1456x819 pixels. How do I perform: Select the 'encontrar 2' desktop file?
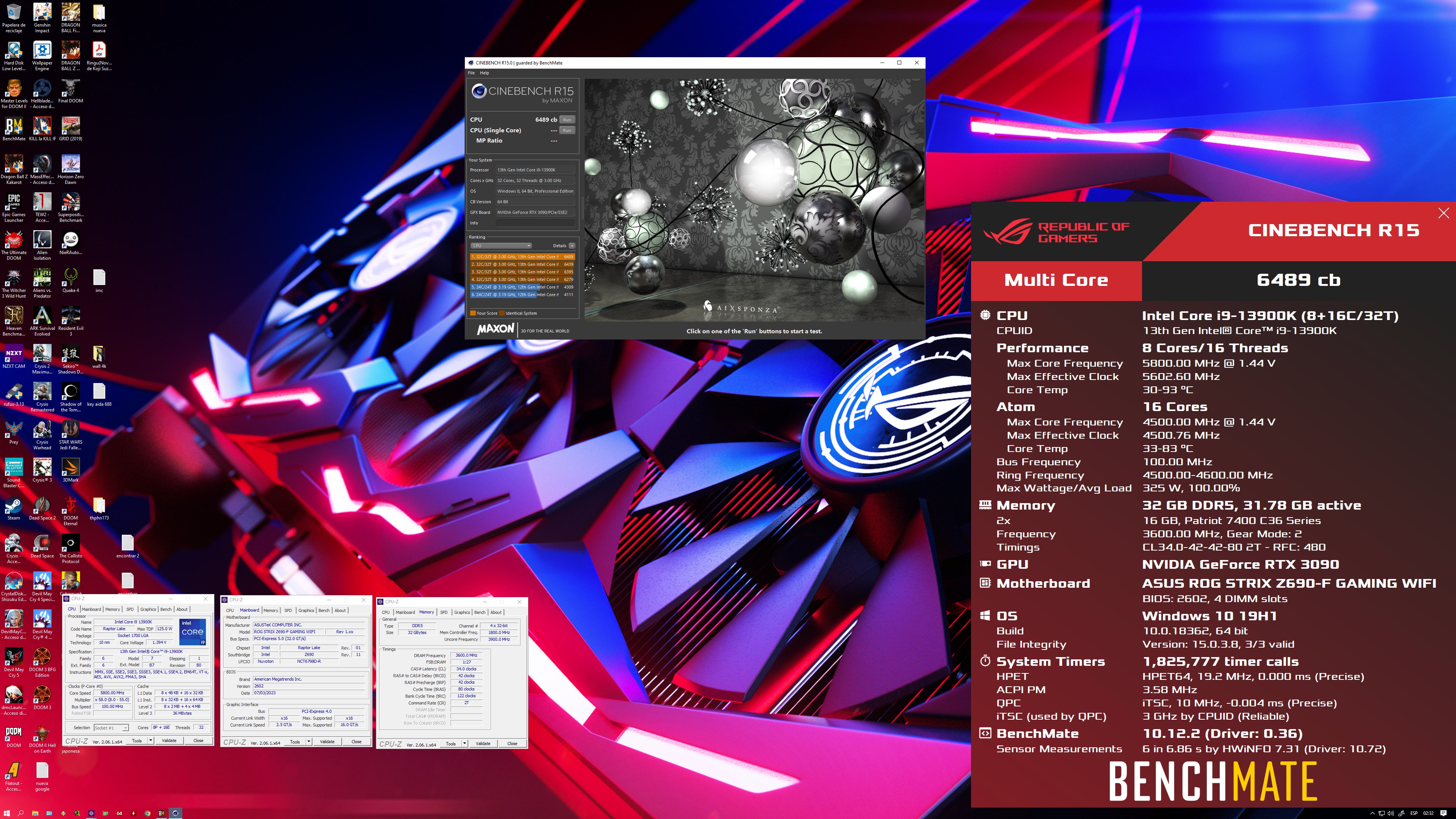127,546
